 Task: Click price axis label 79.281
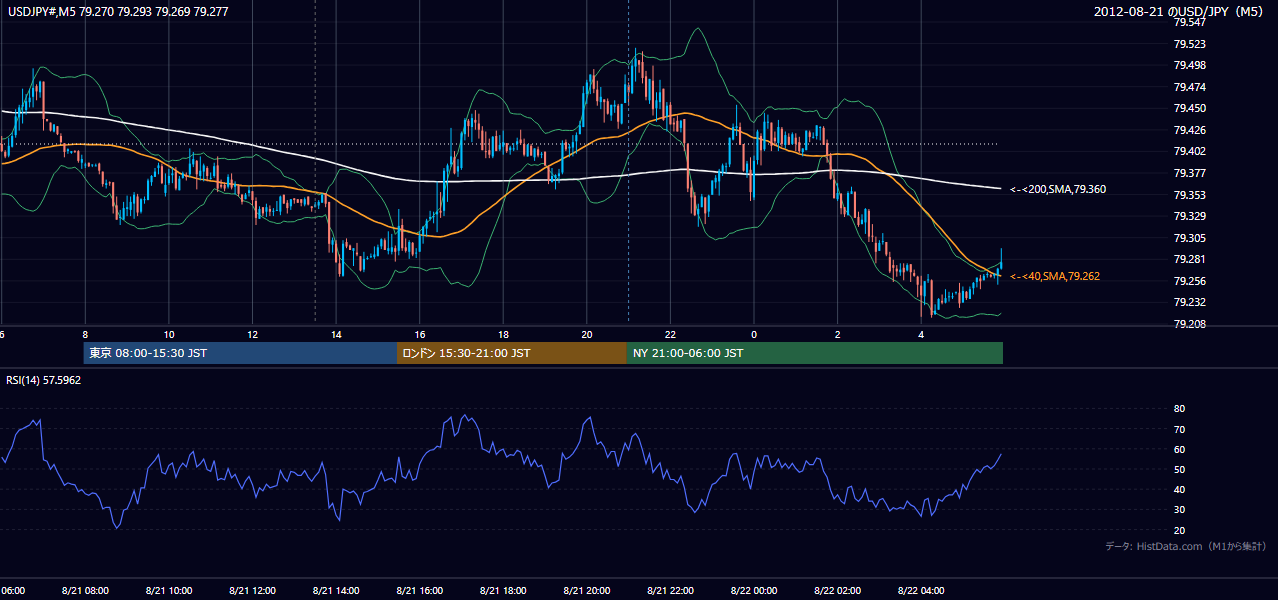tap(1189, 259)
